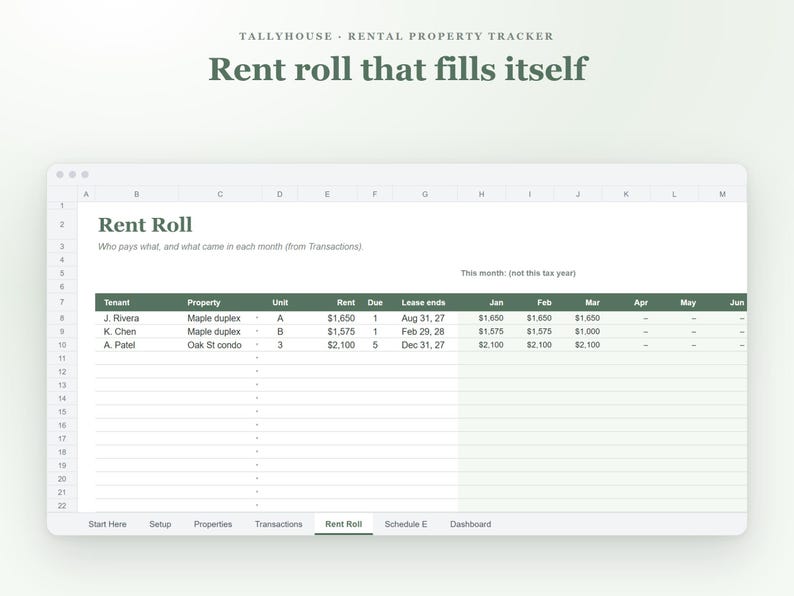Click the Lease ends header cell
794x596 pixels.
(425, 302)
